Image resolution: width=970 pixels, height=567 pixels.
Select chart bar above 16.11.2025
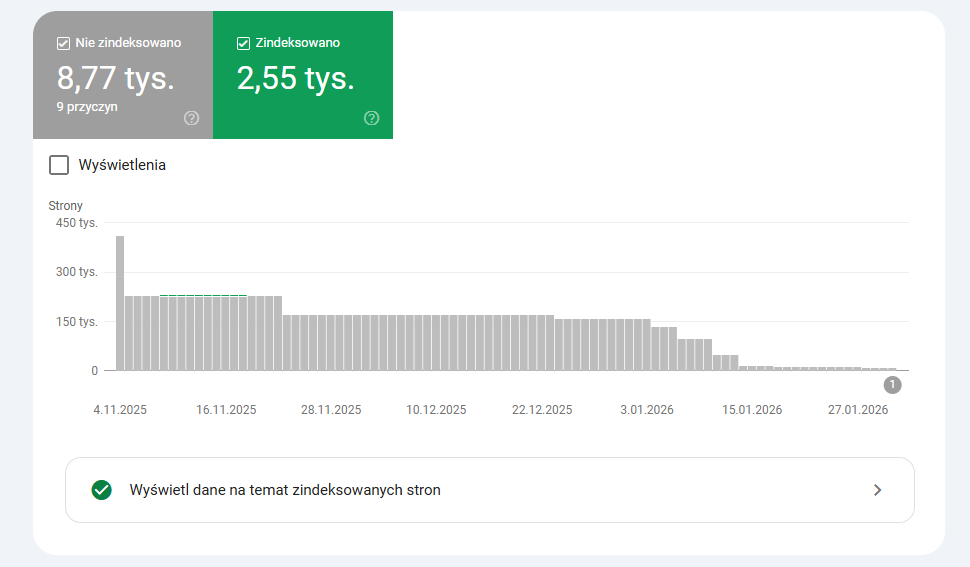pos(226,333)
